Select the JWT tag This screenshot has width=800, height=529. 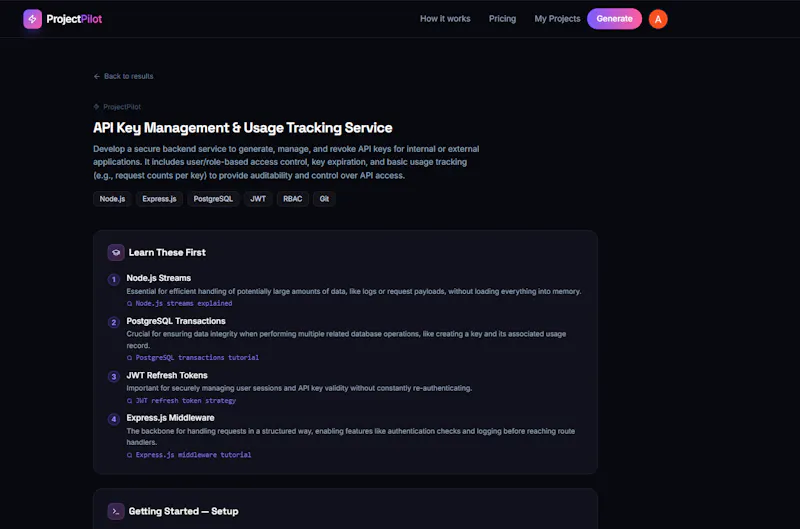[x=258, y=199]
